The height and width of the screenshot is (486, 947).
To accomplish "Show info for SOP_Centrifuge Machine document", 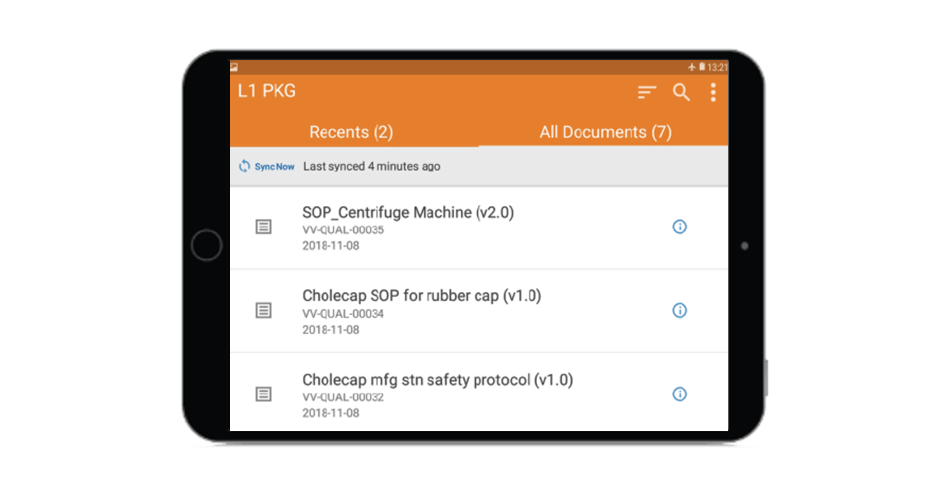I will (680, 227).
